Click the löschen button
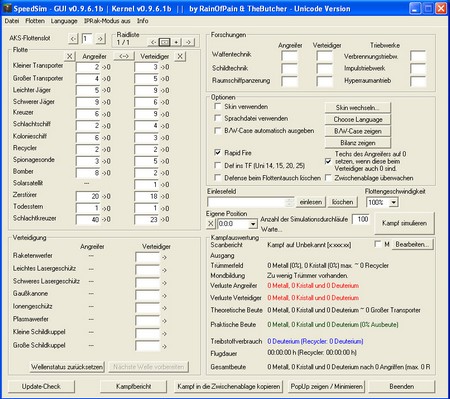This screenshot has width=450, height=399. click(342, 202)
